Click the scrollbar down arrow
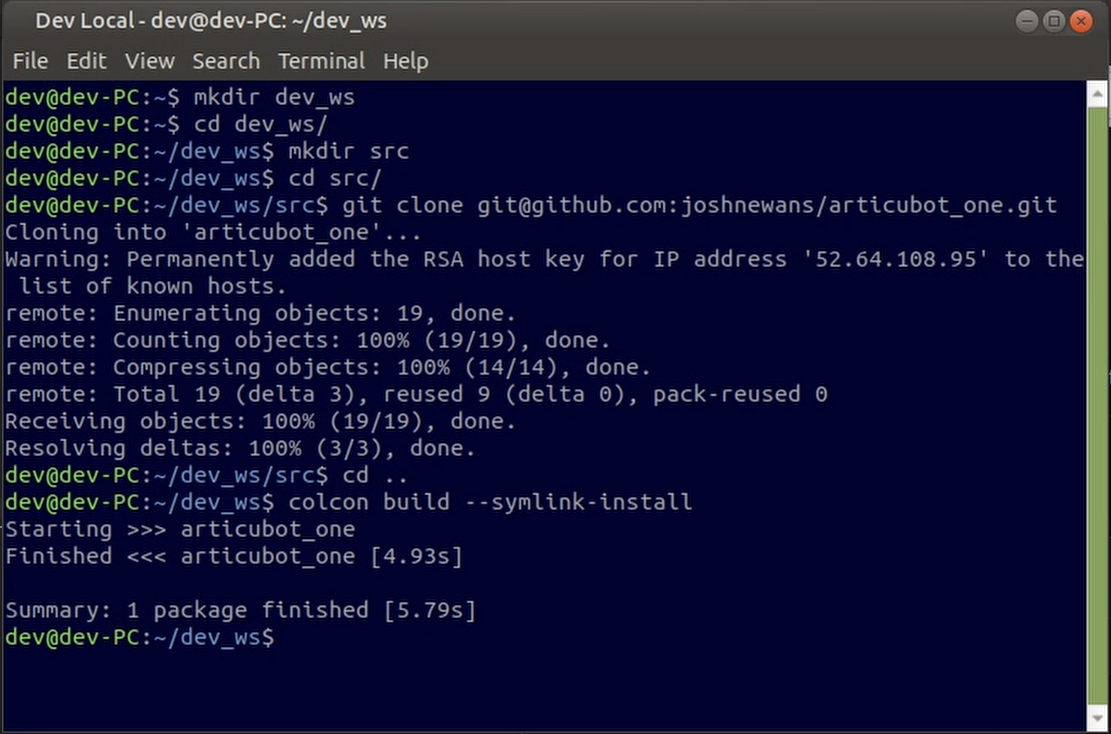Image resolution: width=1111 pixels, height=734 pixels. coord(1097,718)
